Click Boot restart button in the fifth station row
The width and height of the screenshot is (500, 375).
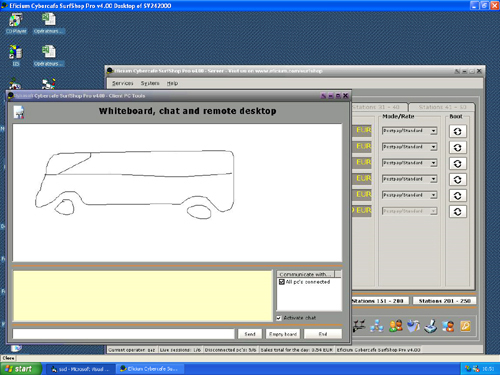(x=458, y=195)
